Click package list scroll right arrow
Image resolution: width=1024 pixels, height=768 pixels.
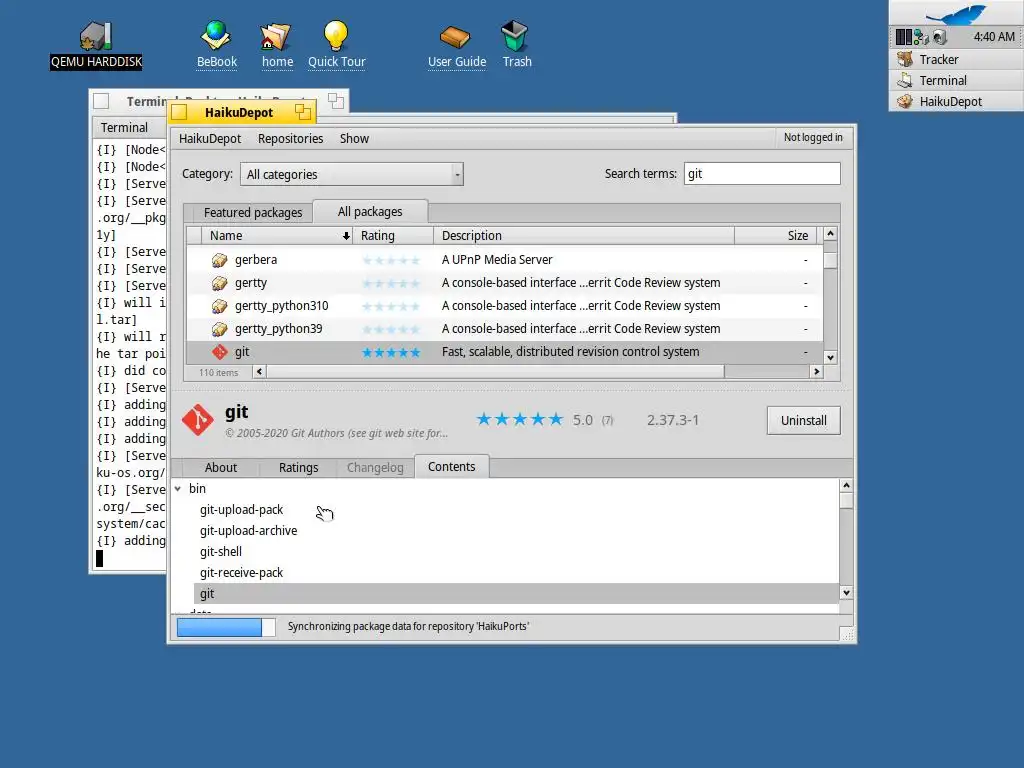click(816, 372)
